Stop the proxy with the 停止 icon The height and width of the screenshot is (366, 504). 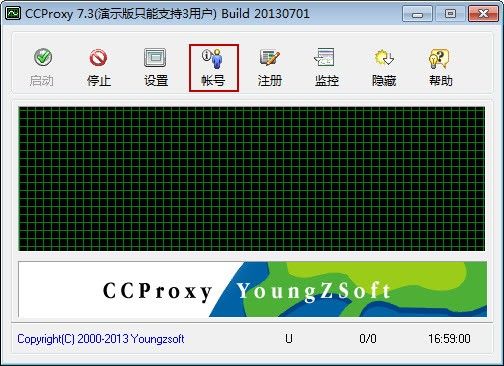click(98, 58)
